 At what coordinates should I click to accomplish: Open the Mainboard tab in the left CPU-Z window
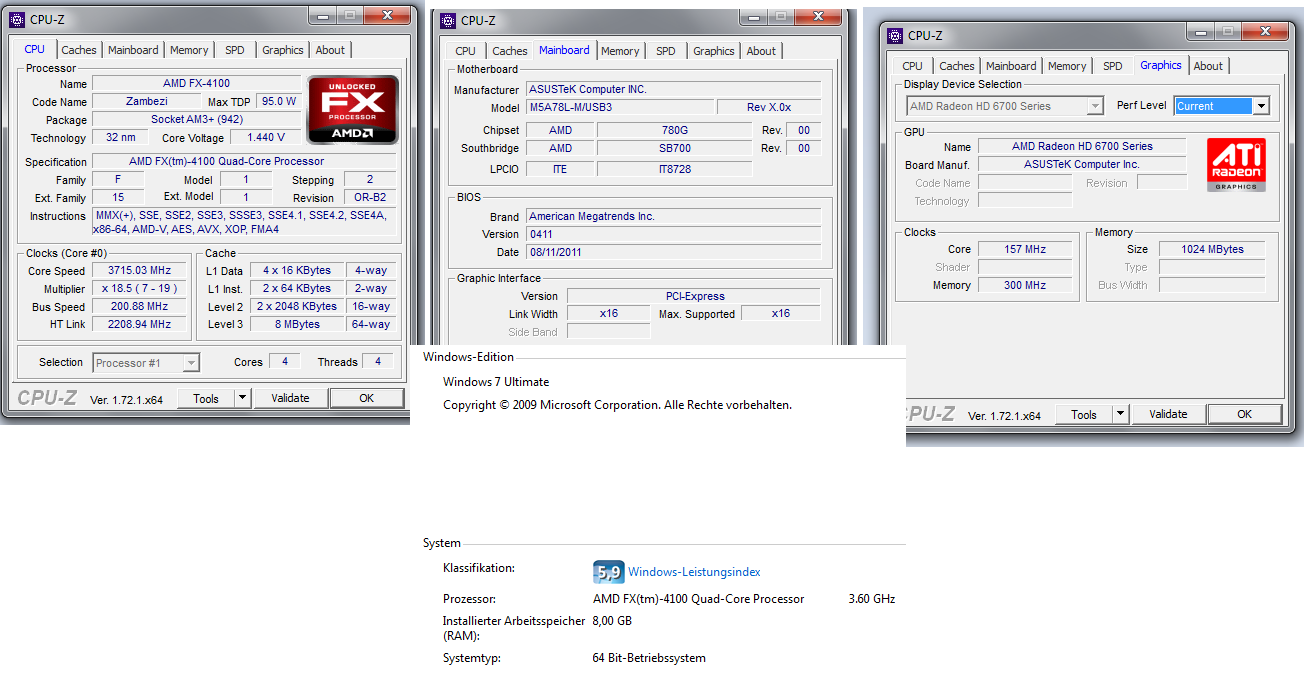coord(133,50)
